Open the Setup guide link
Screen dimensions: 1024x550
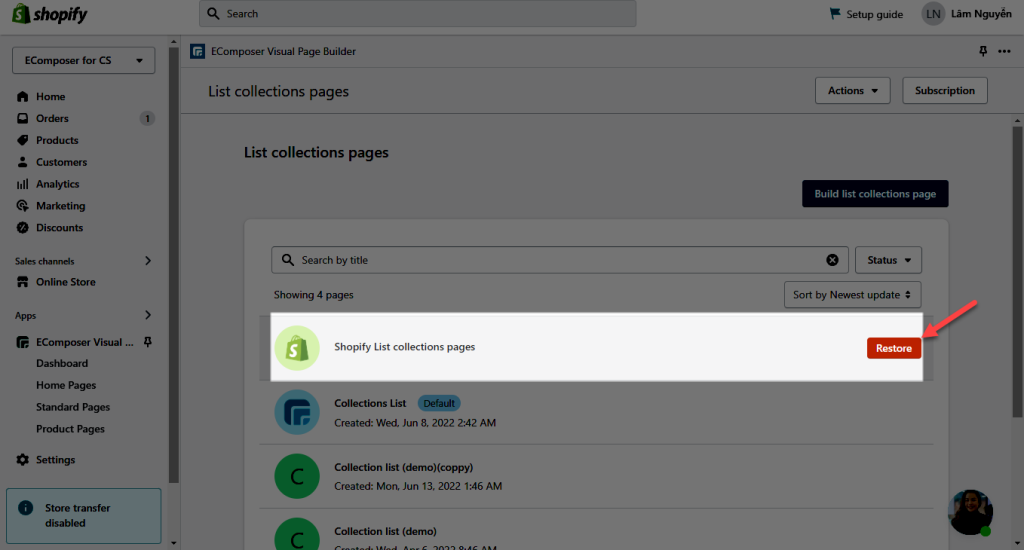(x=874, y=14)
